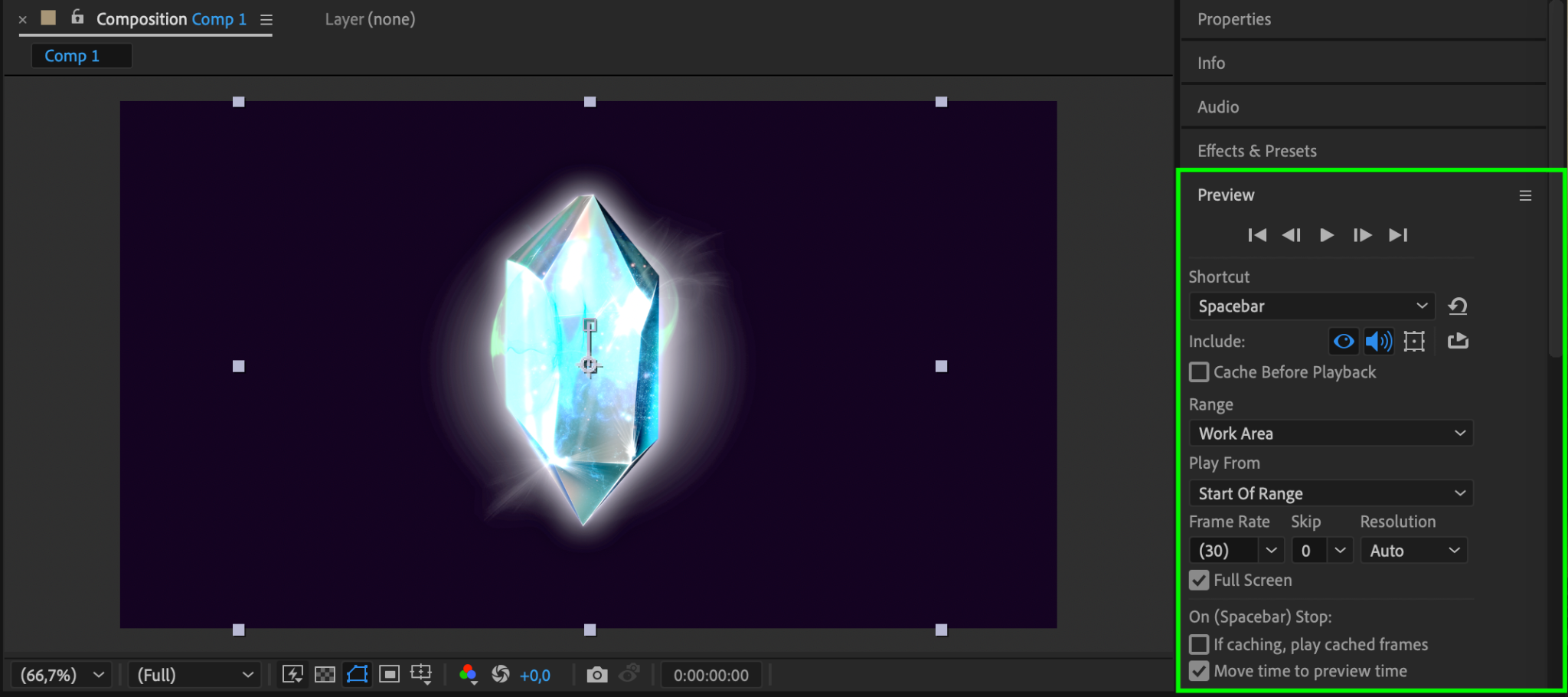Toggle Include overlays and layer controls icon
This screenshot has width=1568, height=697.
pyautogui.click(x=1414, y=341)
